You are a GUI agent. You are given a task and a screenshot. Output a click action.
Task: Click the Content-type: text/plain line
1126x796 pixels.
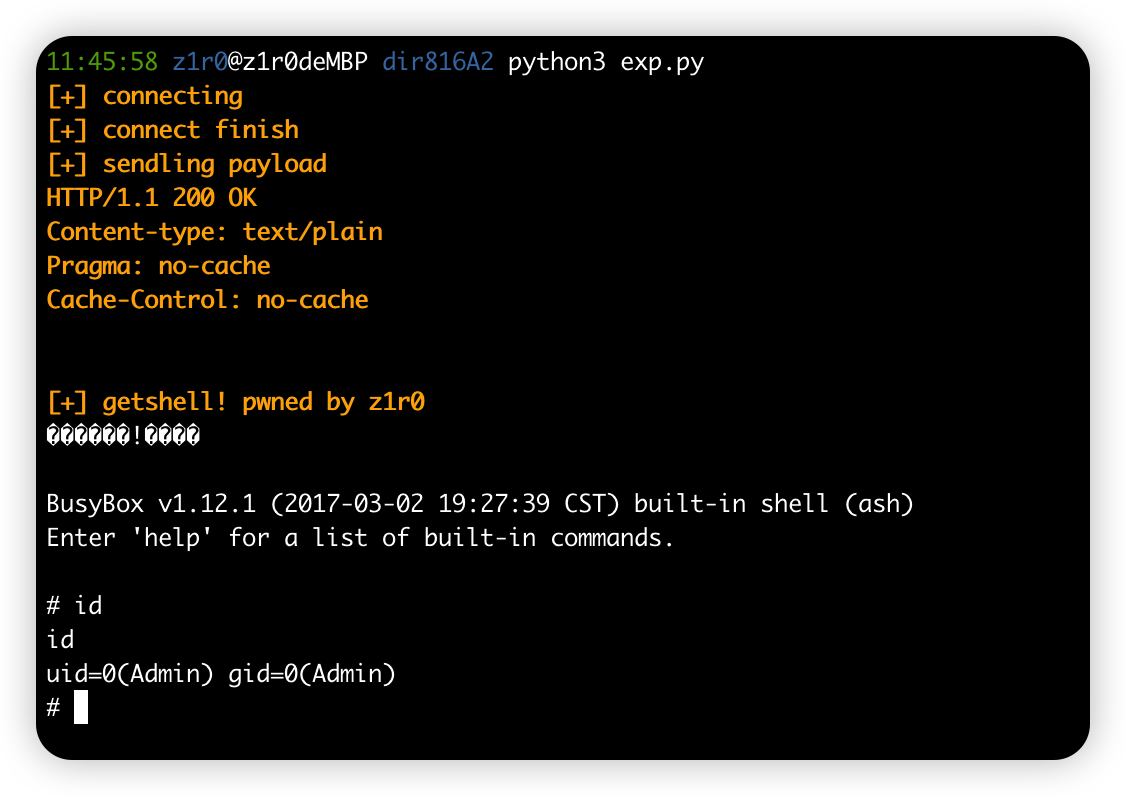pos(215,232)
